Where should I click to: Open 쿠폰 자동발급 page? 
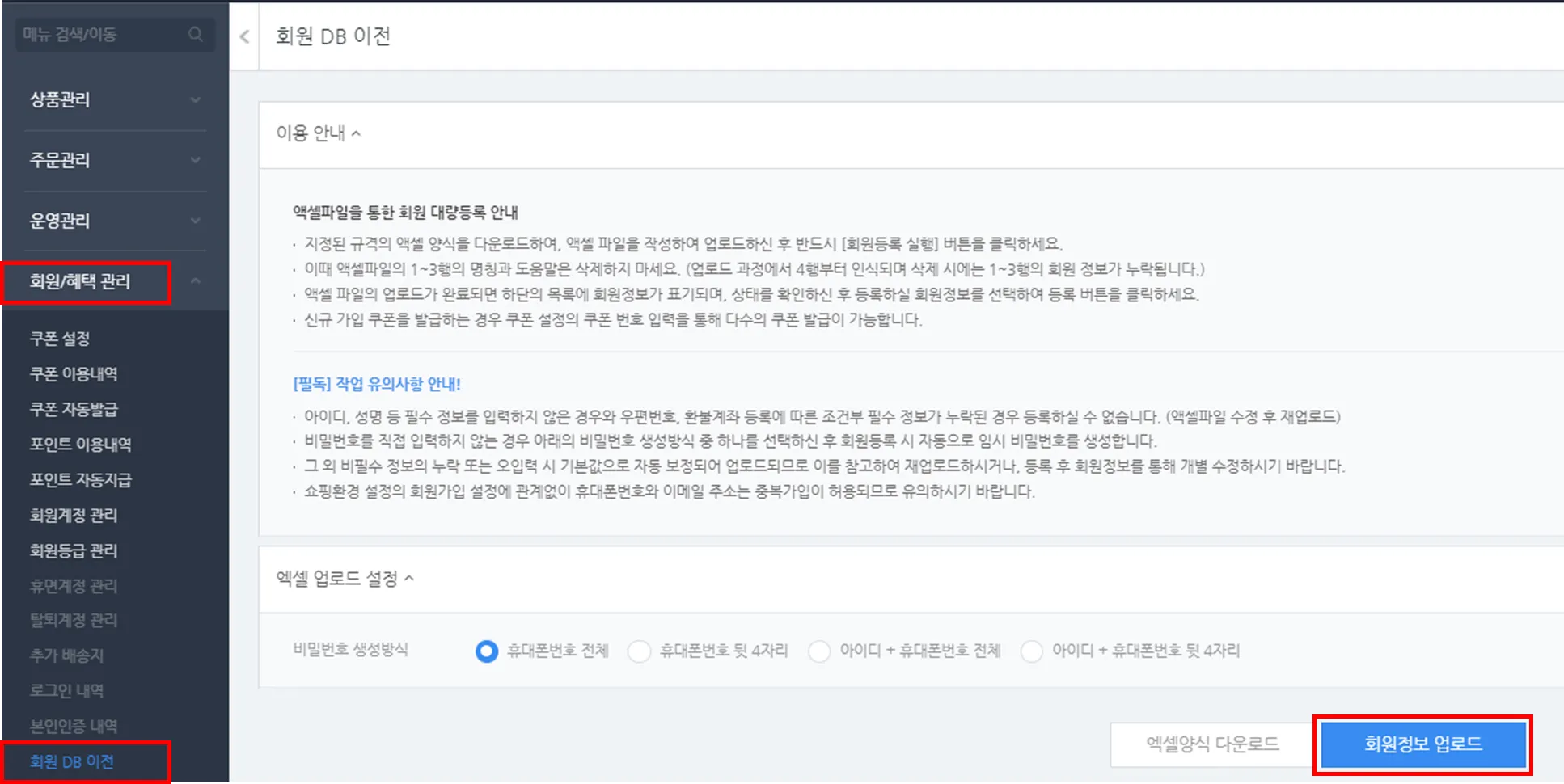click(x=74, y=409)
